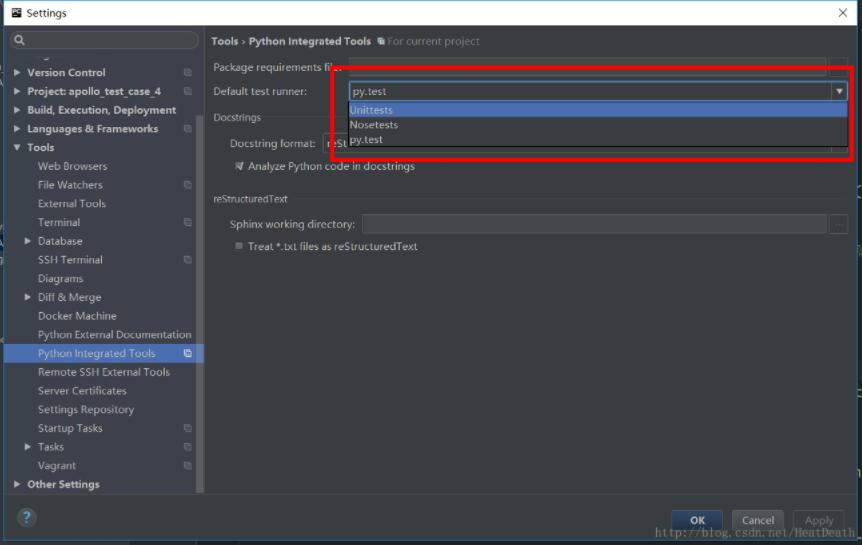Open Startup Tasks settings page

[70, 428]
